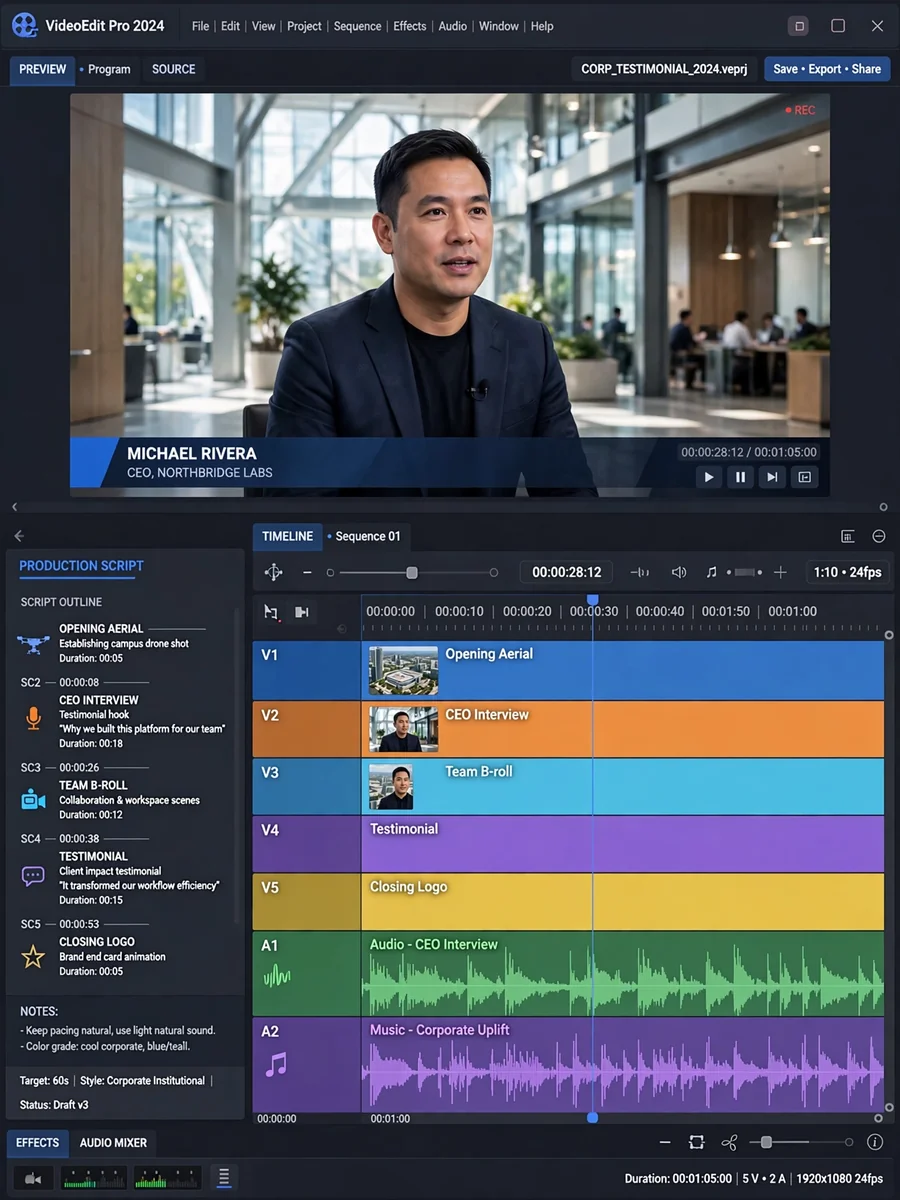Select the Program tab

point(109,69)
